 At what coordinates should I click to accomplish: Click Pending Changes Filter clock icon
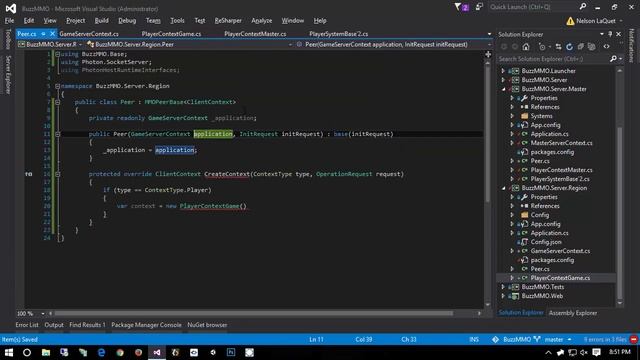[542, 47]
